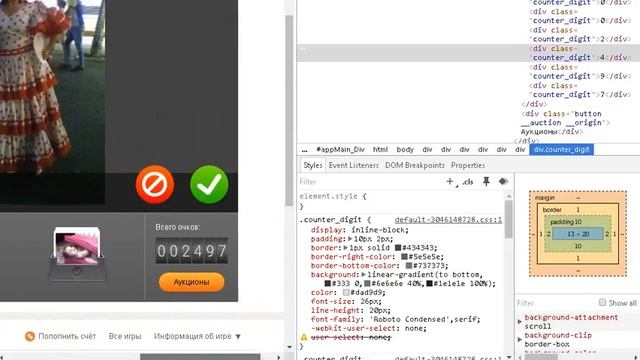640x360 pixels.
Task: Click the green checkmark approve button
Action: [x=209, y=184]
